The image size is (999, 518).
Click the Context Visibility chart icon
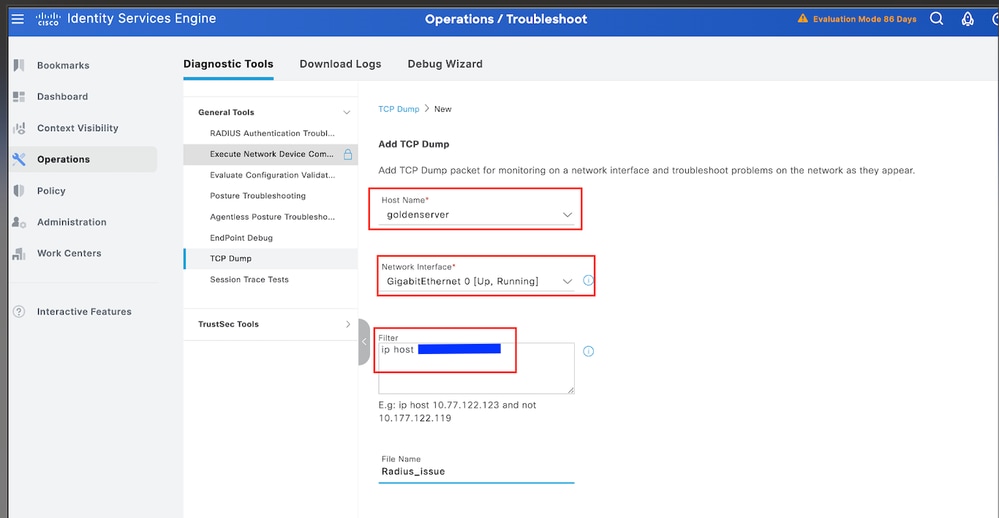19,128
